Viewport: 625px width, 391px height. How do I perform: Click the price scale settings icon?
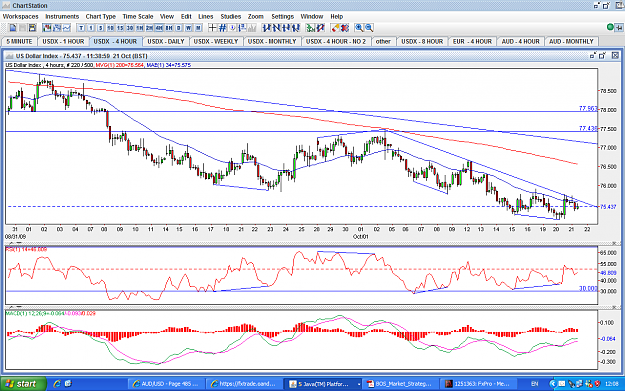[x=242, y=28]
